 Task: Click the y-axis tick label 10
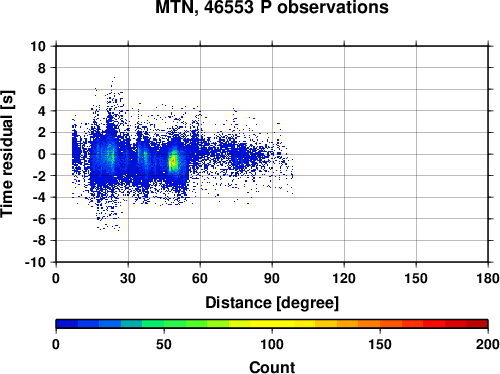pos(38,46)
